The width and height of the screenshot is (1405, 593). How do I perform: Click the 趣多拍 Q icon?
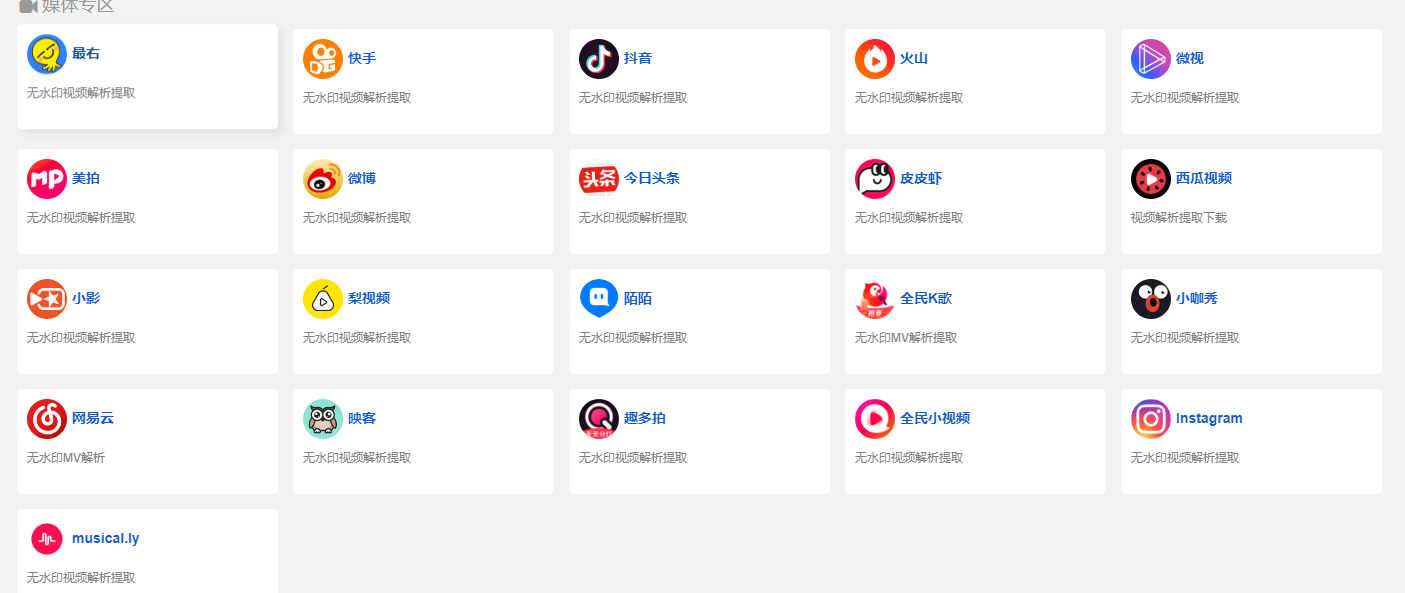599,419
